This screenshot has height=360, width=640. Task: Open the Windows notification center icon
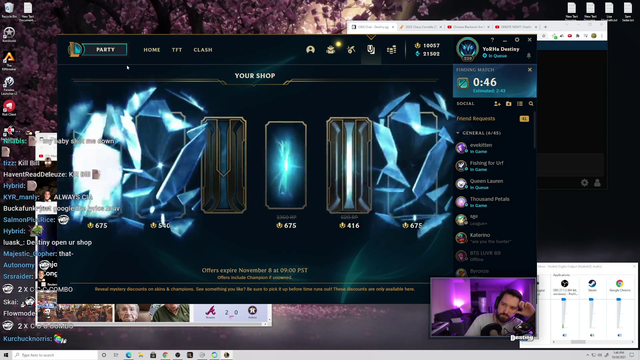(632, 355)
